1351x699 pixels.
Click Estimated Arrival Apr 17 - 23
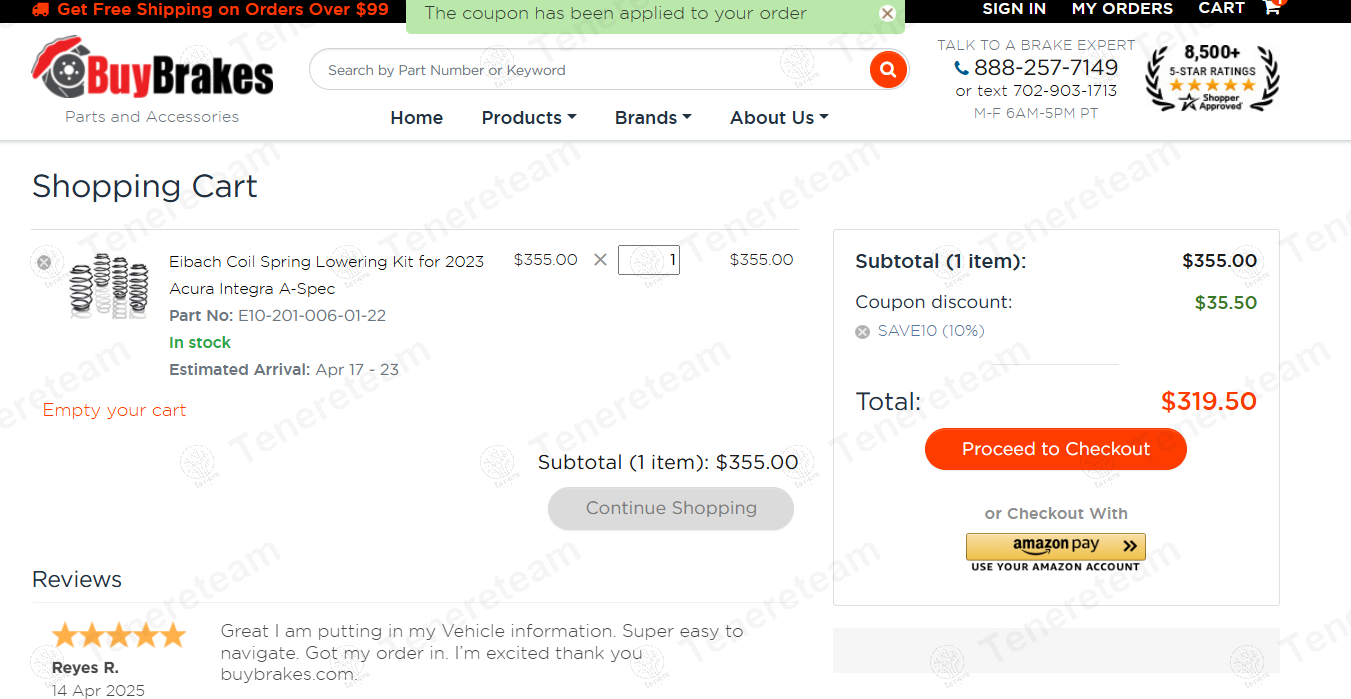coord(284,370)
